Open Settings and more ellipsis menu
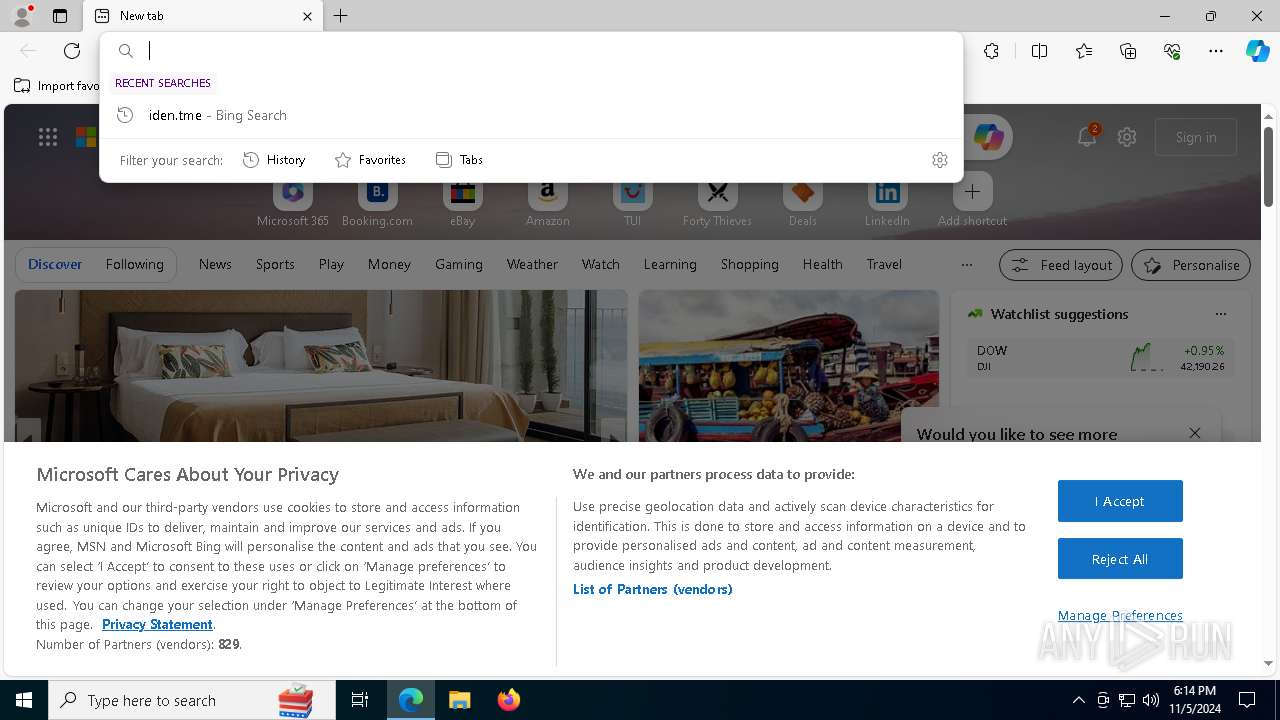 tap(1216, 51)
